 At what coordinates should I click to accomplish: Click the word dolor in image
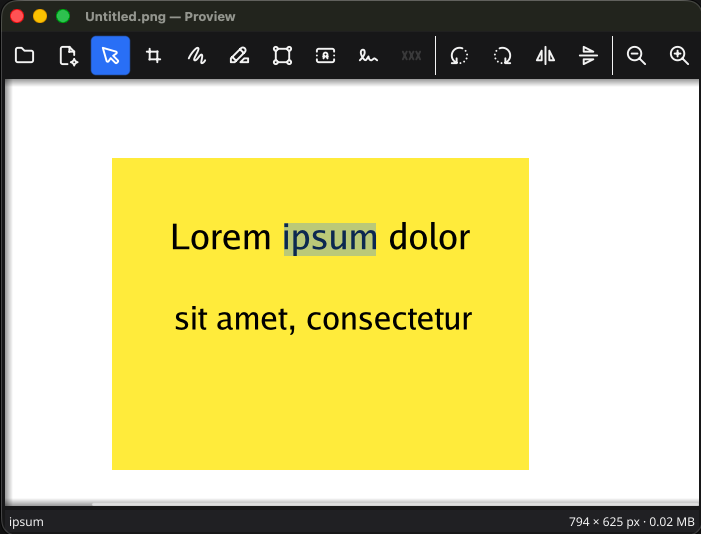(429, 237)
